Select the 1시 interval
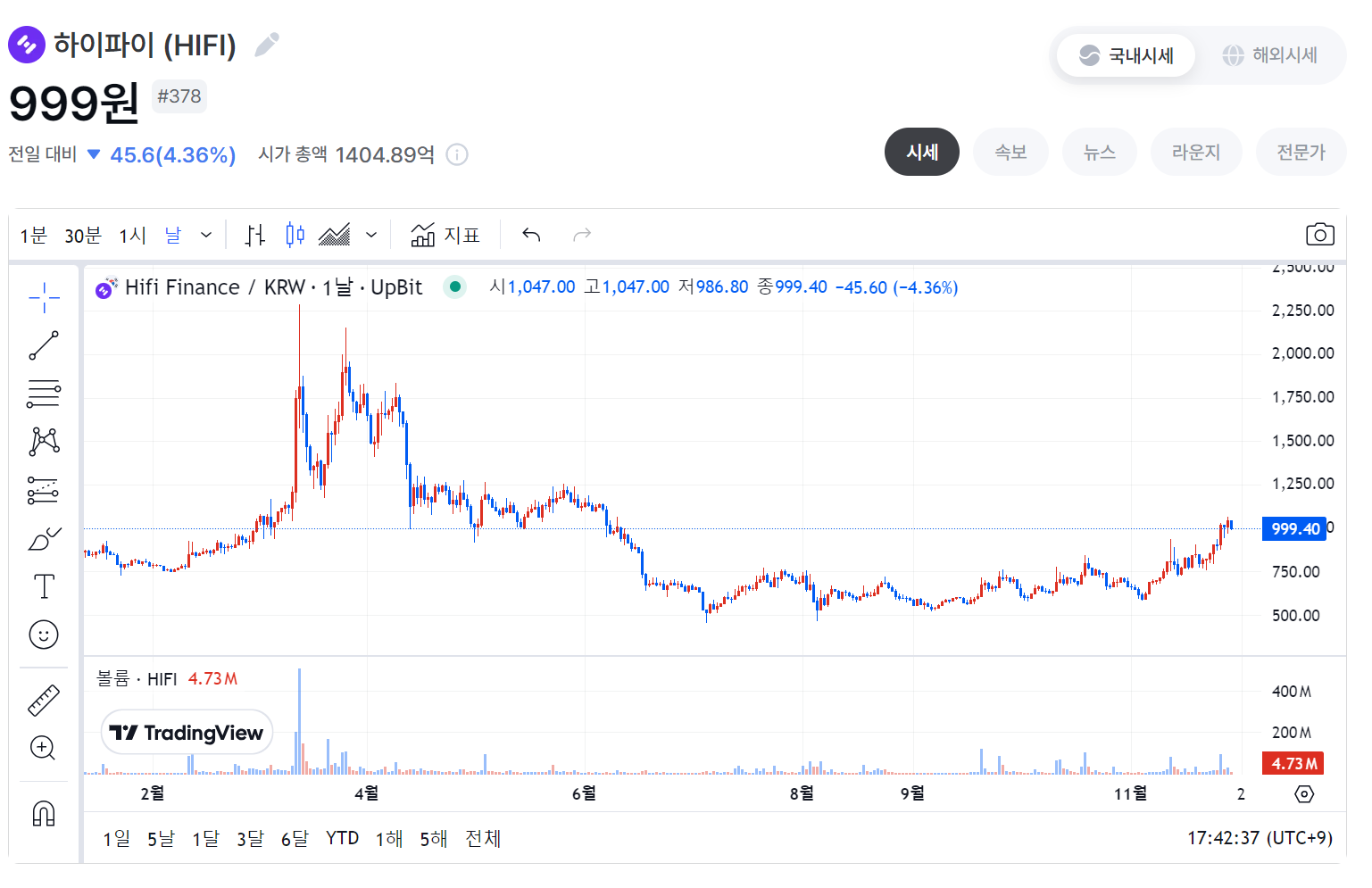This screenshot has height=888, width=1372. pos(133,235)
